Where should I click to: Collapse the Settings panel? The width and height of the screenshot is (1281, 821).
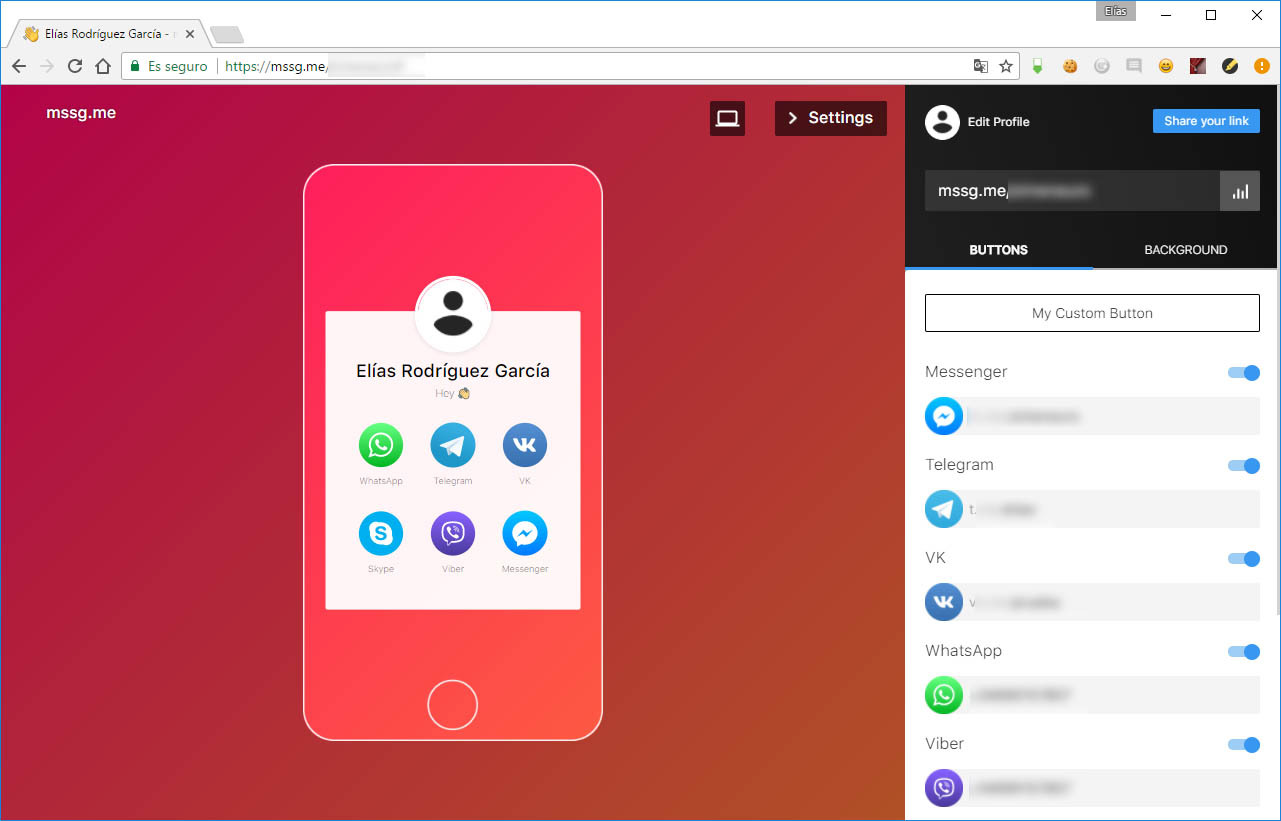(x=830, y=118)
